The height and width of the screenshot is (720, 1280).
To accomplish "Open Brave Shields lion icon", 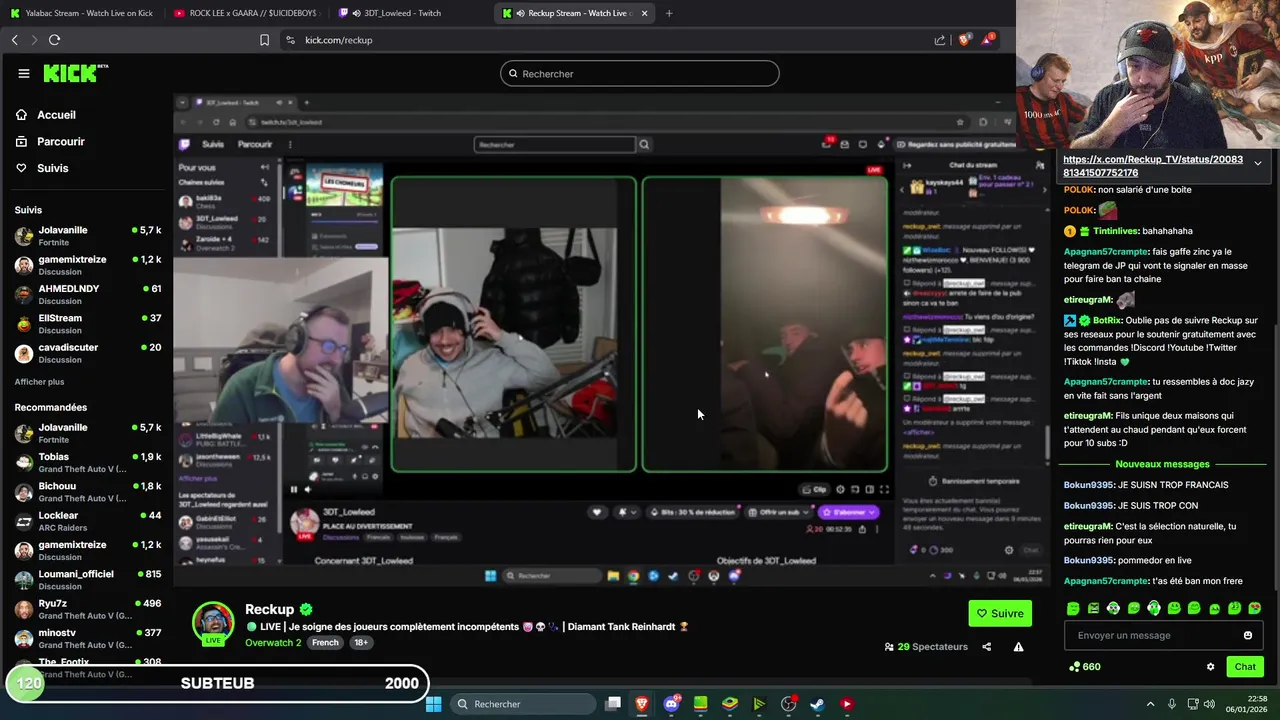I will [964, 40].
